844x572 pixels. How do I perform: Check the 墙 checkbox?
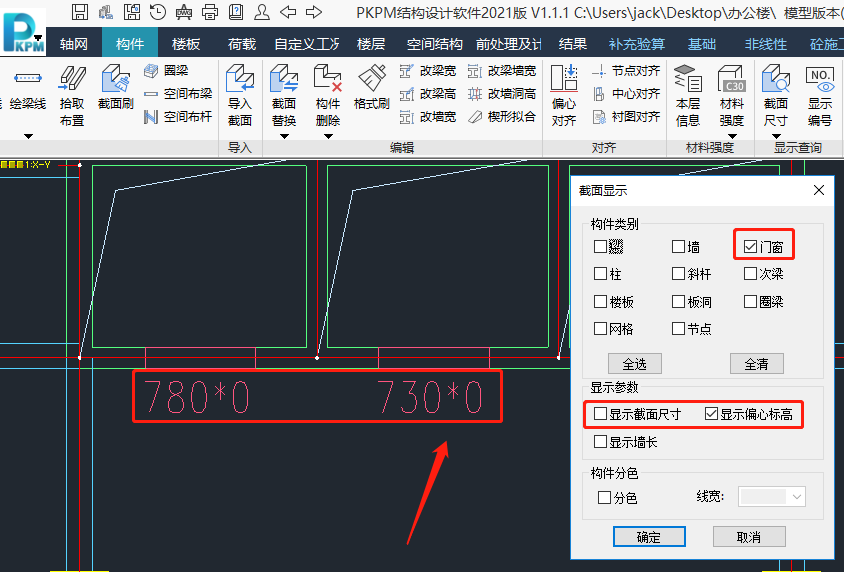click(678, 246)
